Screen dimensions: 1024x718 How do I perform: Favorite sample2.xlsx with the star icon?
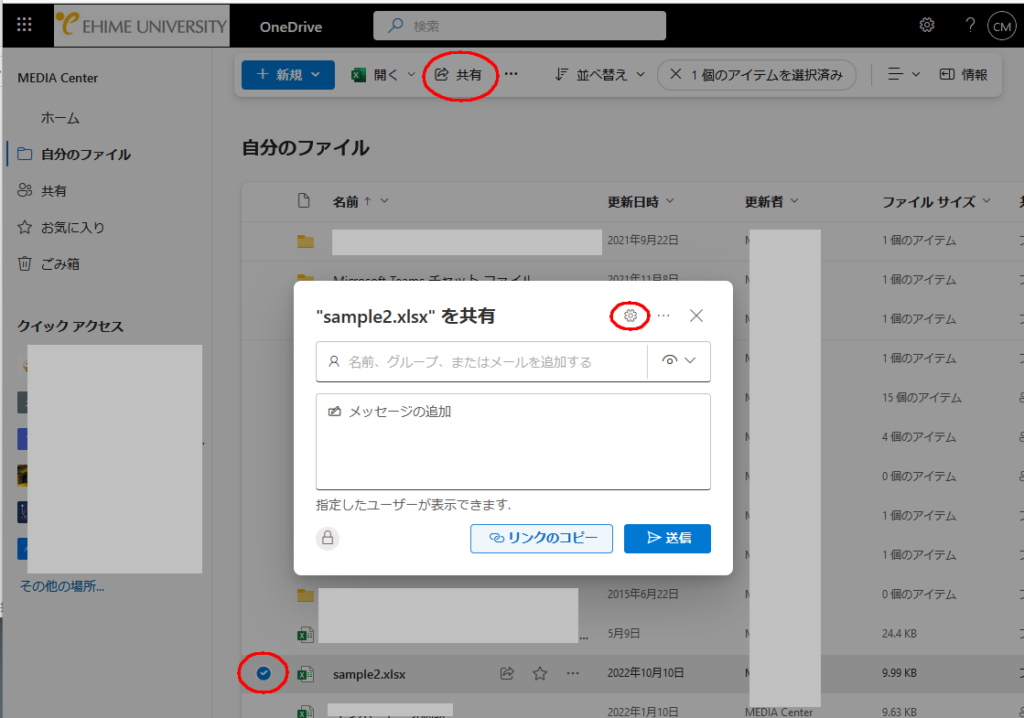pos(540,674)
